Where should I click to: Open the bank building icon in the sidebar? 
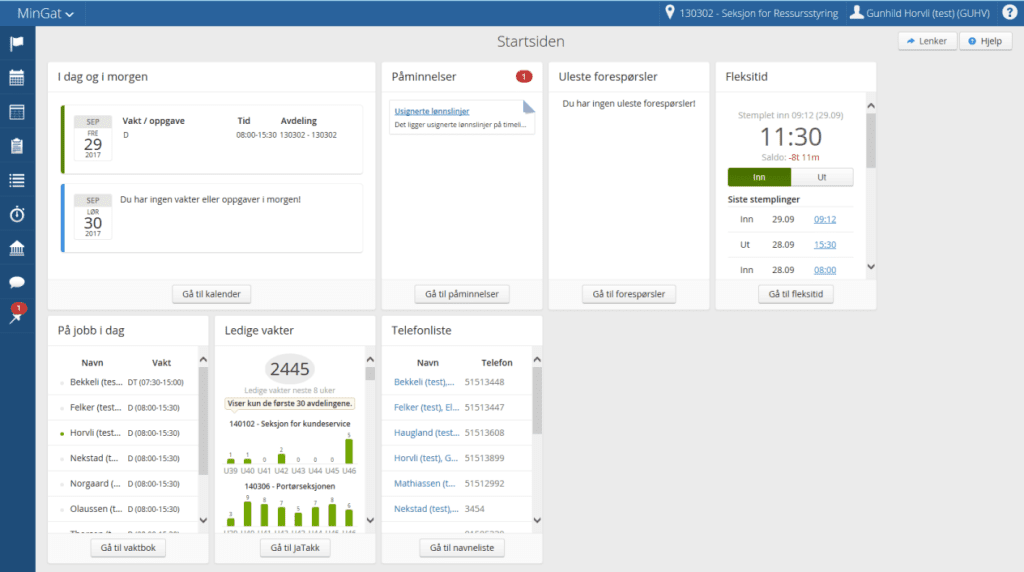pyautogui.click(x=17, y=248)
